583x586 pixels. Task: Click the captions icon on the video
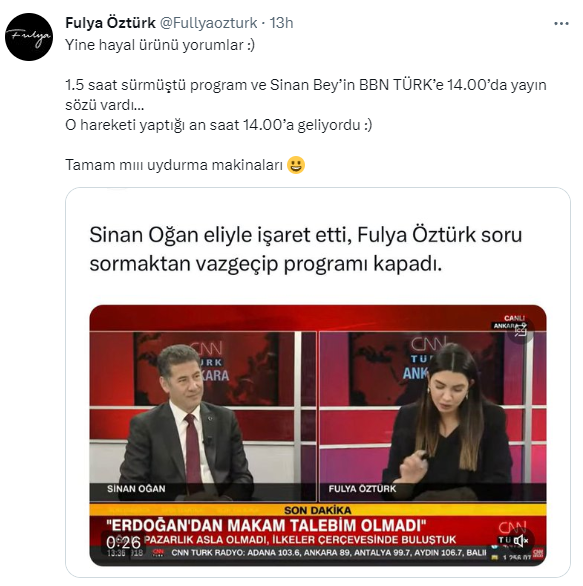520,330
